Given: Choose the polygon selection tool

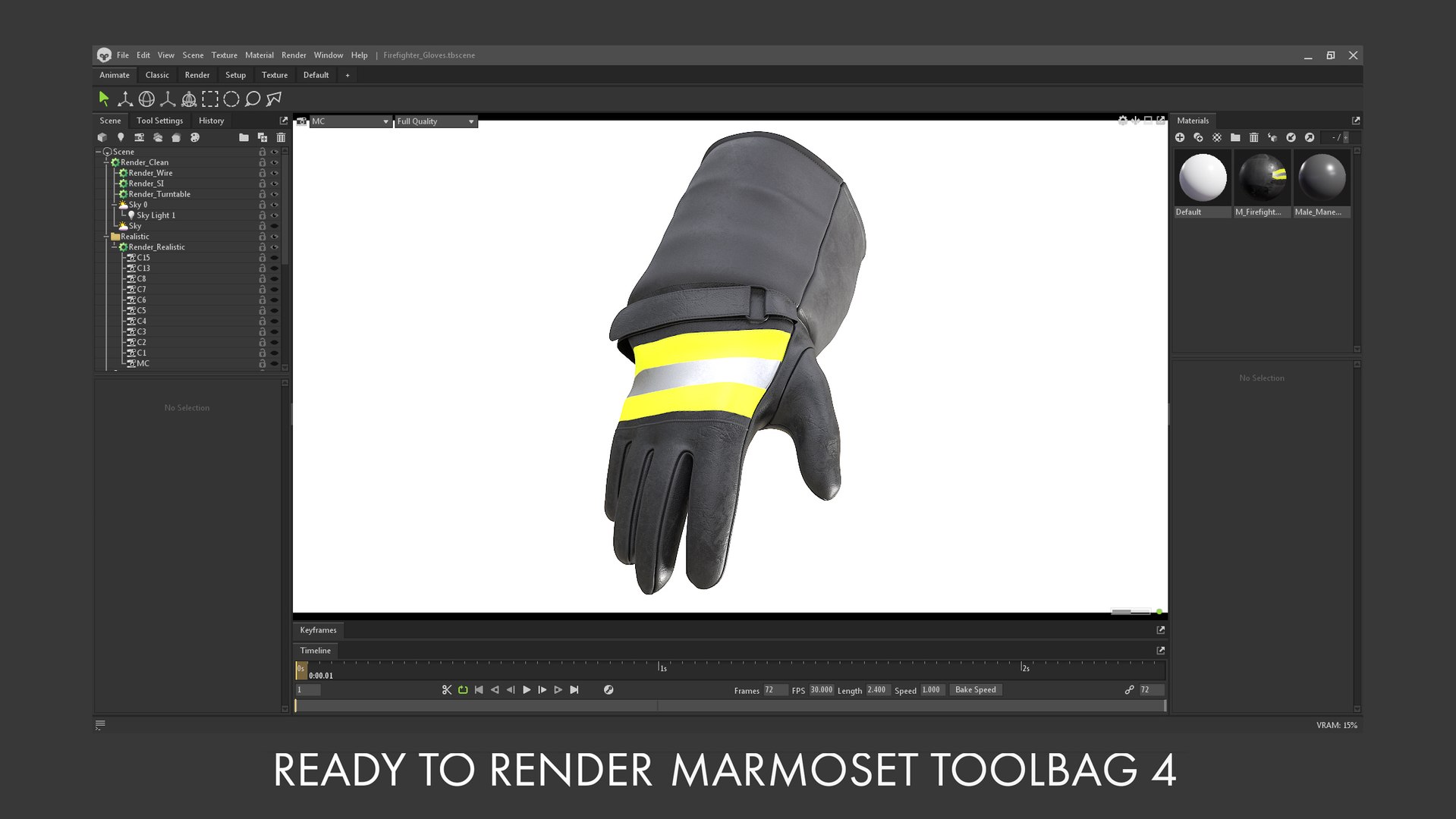Looking at the screenshot, I should (274, 99).
